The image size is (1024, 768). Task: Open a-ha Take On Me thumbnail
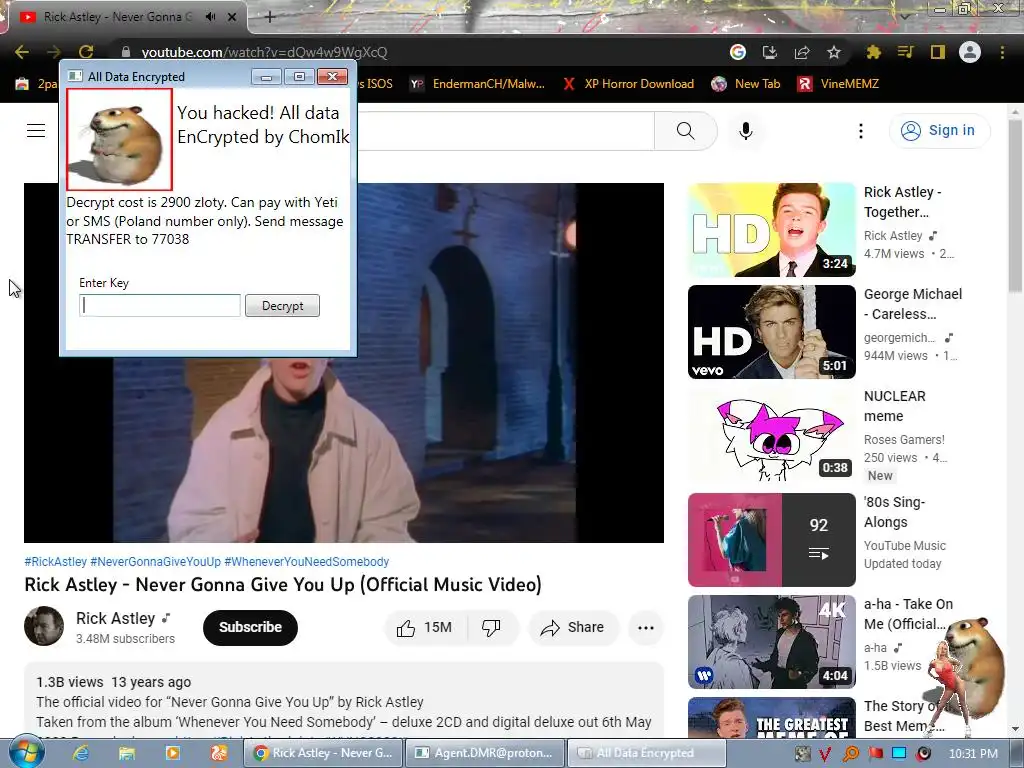pyautogui.click(x=771, y=642)
